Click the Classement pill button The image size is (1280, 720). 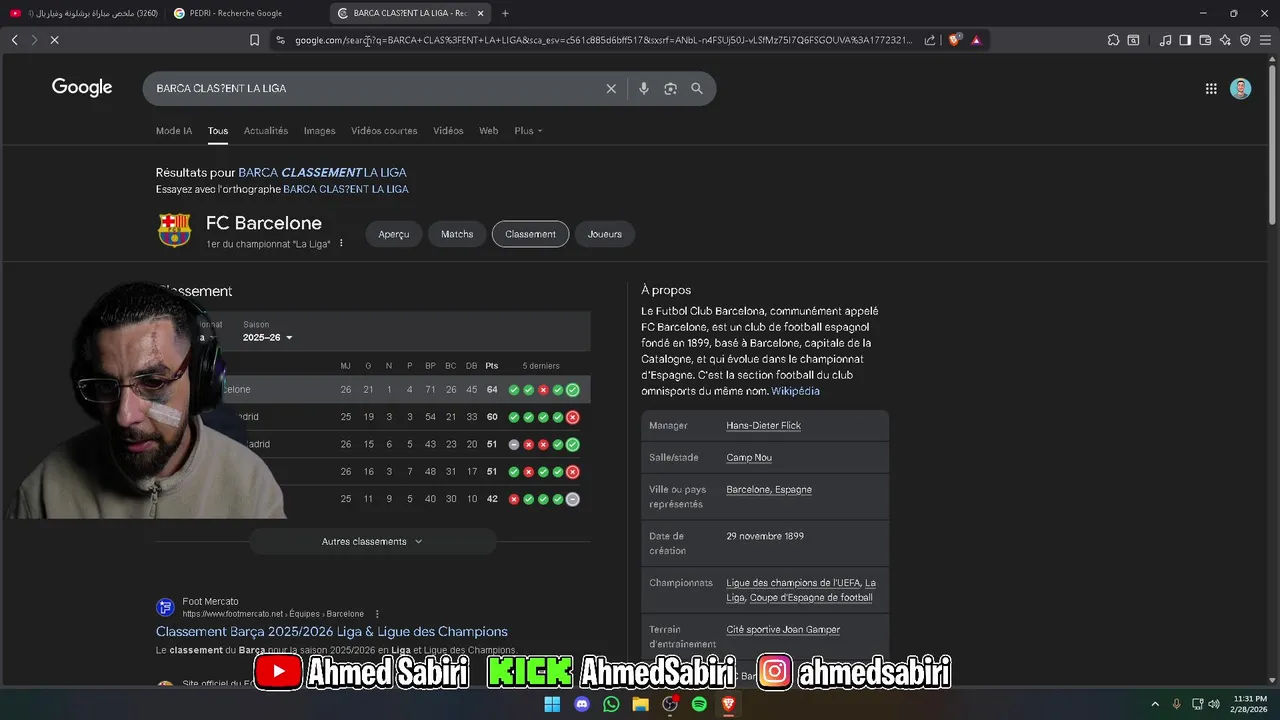[530, 234]
